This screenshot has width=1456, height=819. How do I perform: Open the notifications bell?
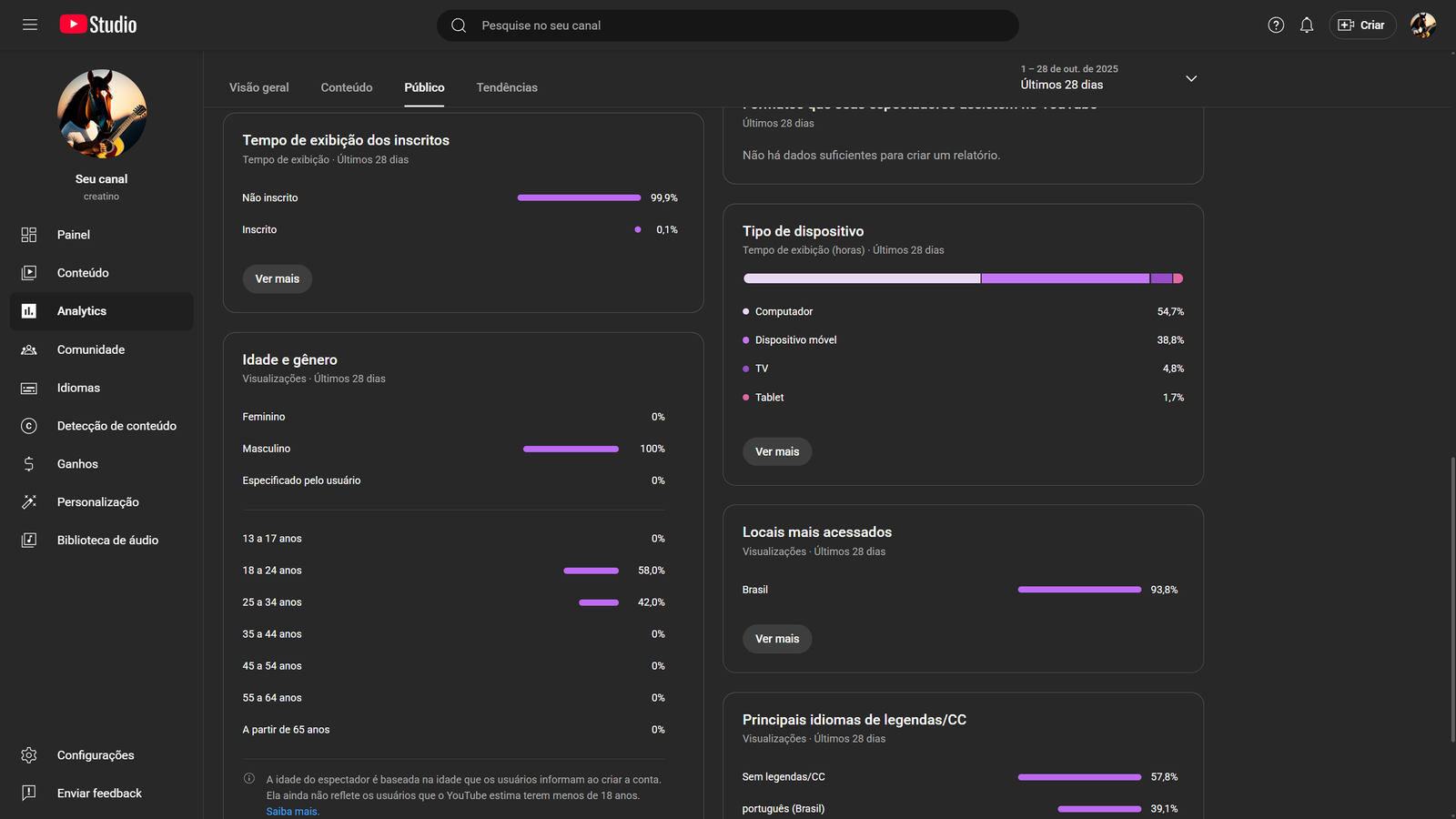(x=1307, y=25)
